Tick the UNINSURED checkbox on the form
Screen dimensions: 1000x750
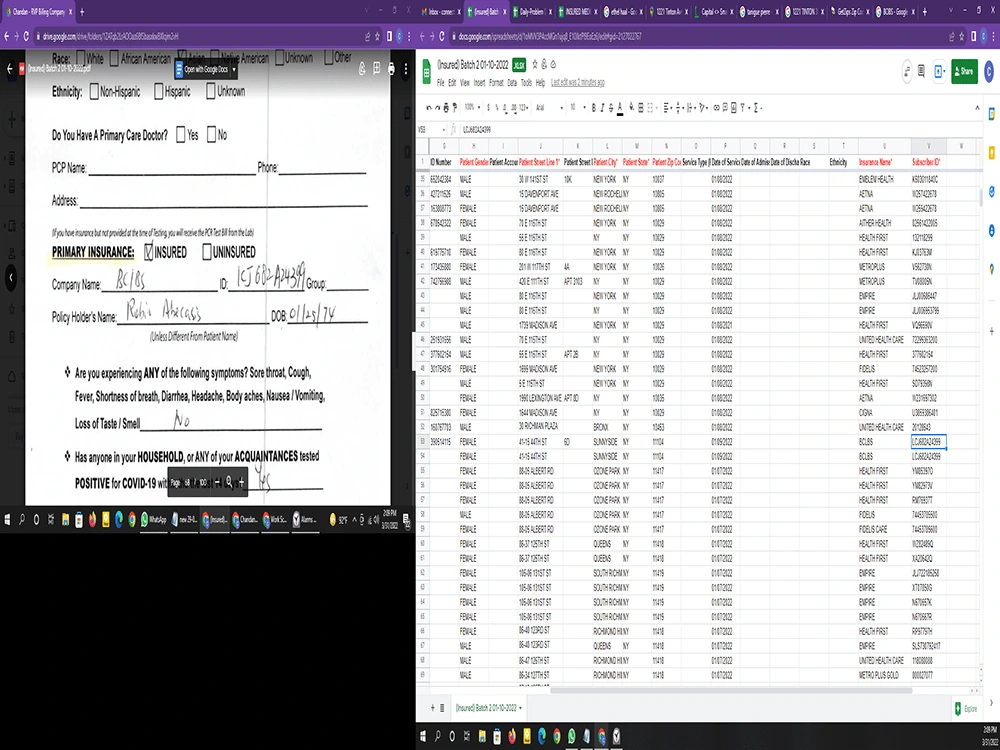coord(207,252)
